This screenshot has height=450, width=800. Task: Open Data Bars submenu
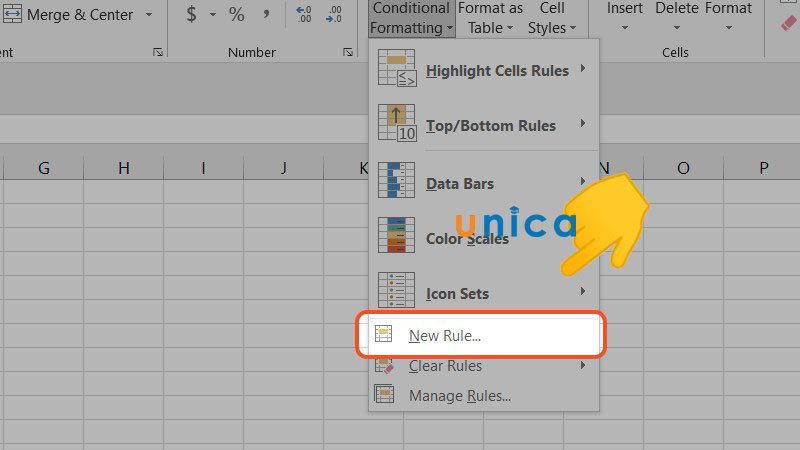pos(483,182)
